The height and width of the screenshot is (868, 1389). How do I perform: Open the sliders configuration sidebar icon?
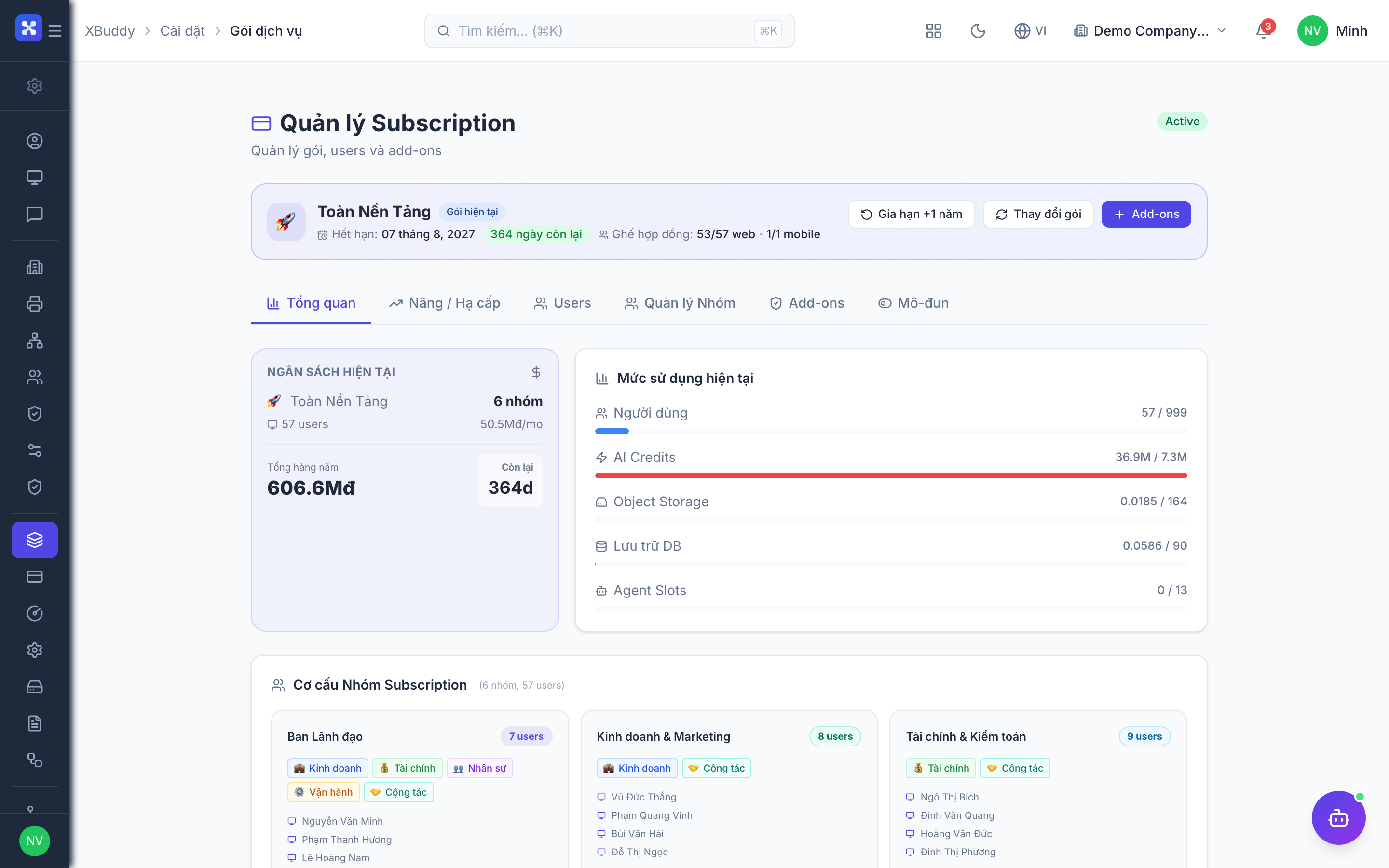pos(34,451)
